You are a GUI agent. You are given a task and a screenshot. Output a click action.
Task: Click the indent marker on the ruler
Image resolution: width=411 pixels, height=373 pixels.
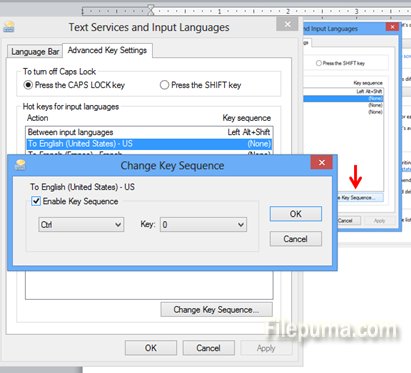(151, 10)
